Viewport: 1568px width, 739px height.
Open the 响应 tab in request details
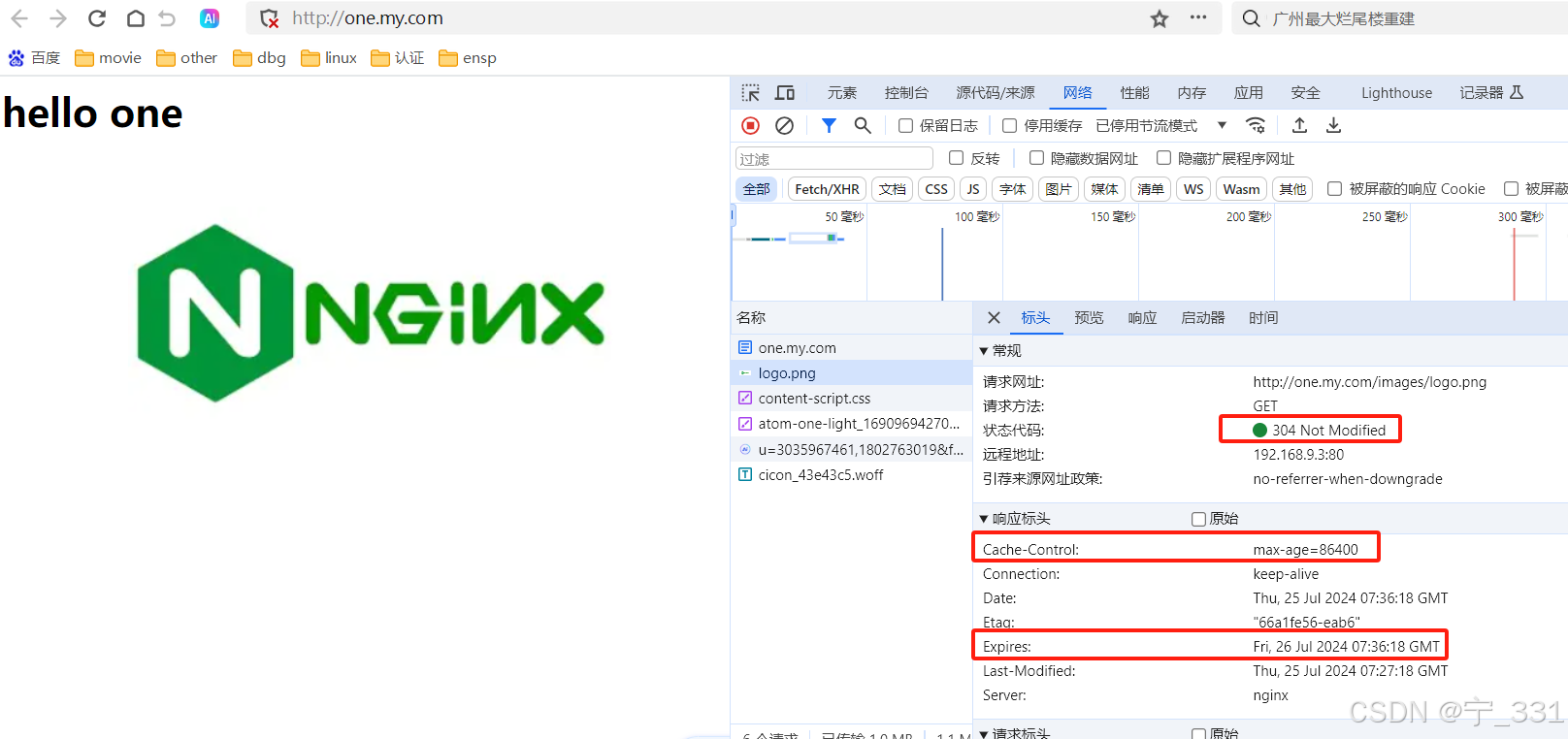click(x=1142, y=318)
